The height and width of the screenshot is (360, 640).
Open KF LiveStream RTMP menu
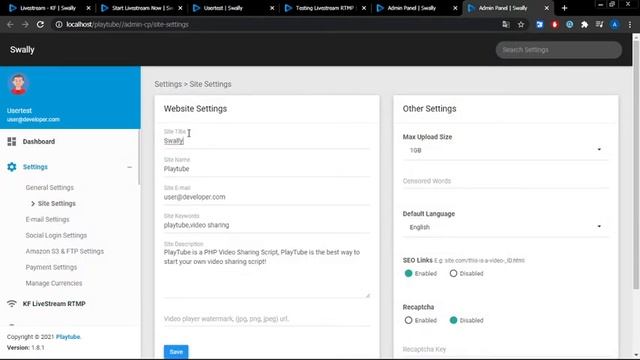(54, 304)
